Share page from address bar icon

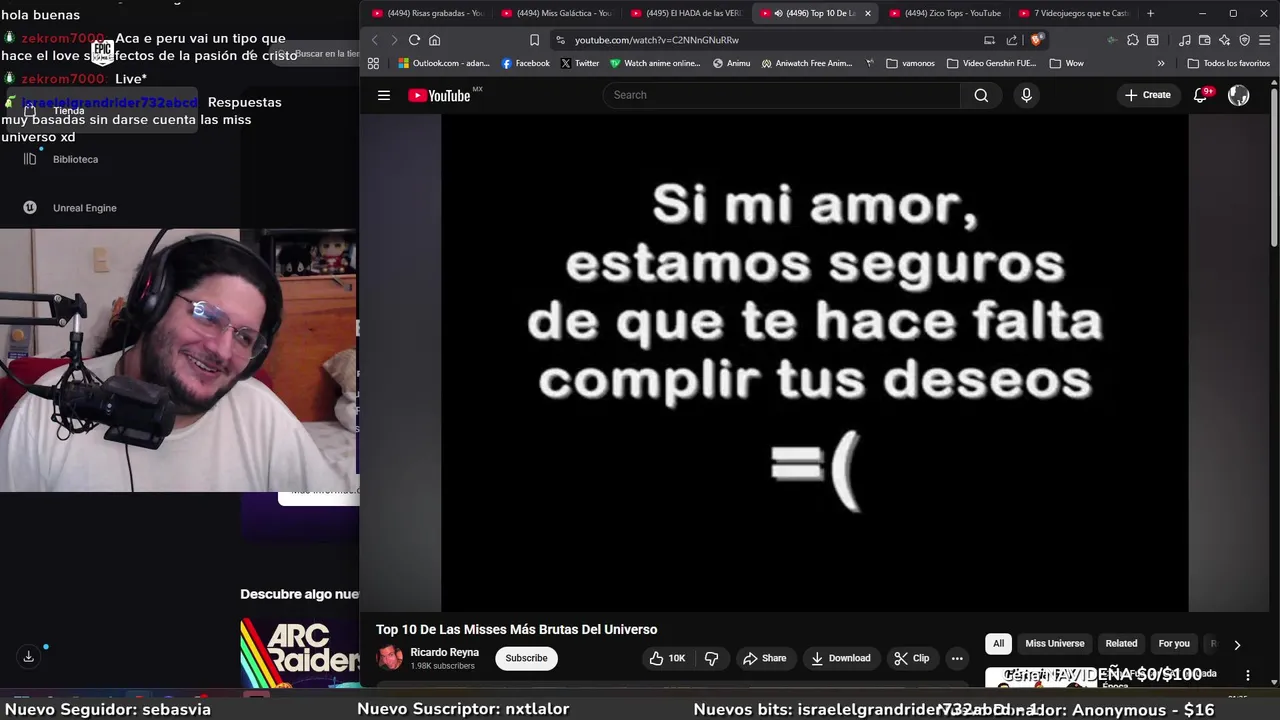point(1012,40)
